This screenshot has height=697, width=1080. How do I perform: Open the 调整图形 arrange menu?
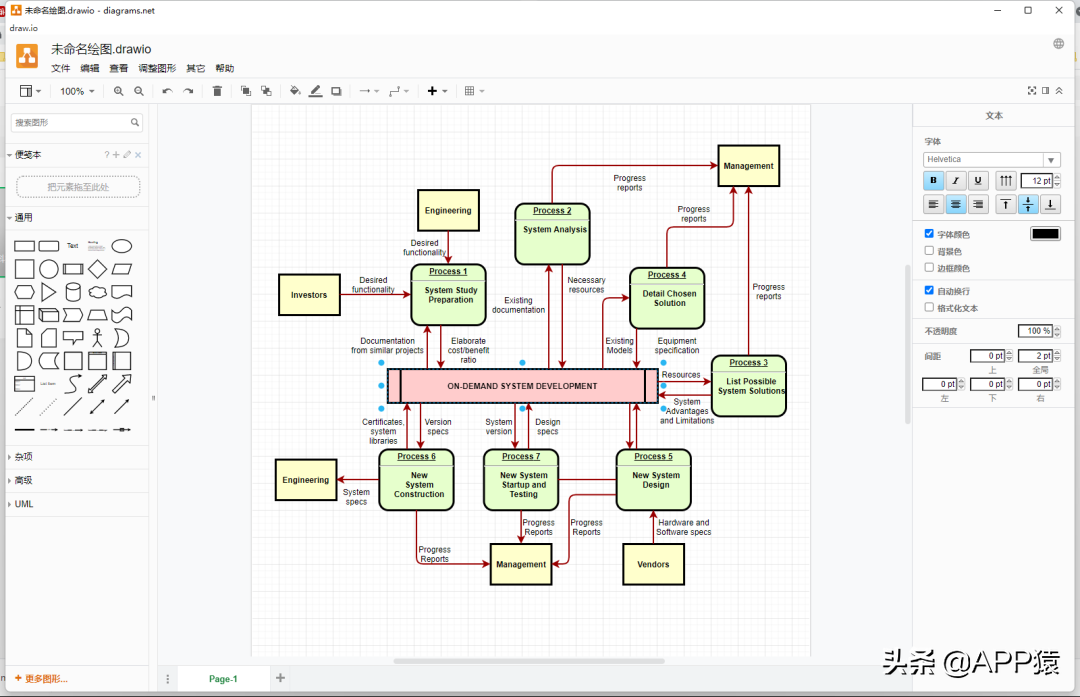(157, 69)
